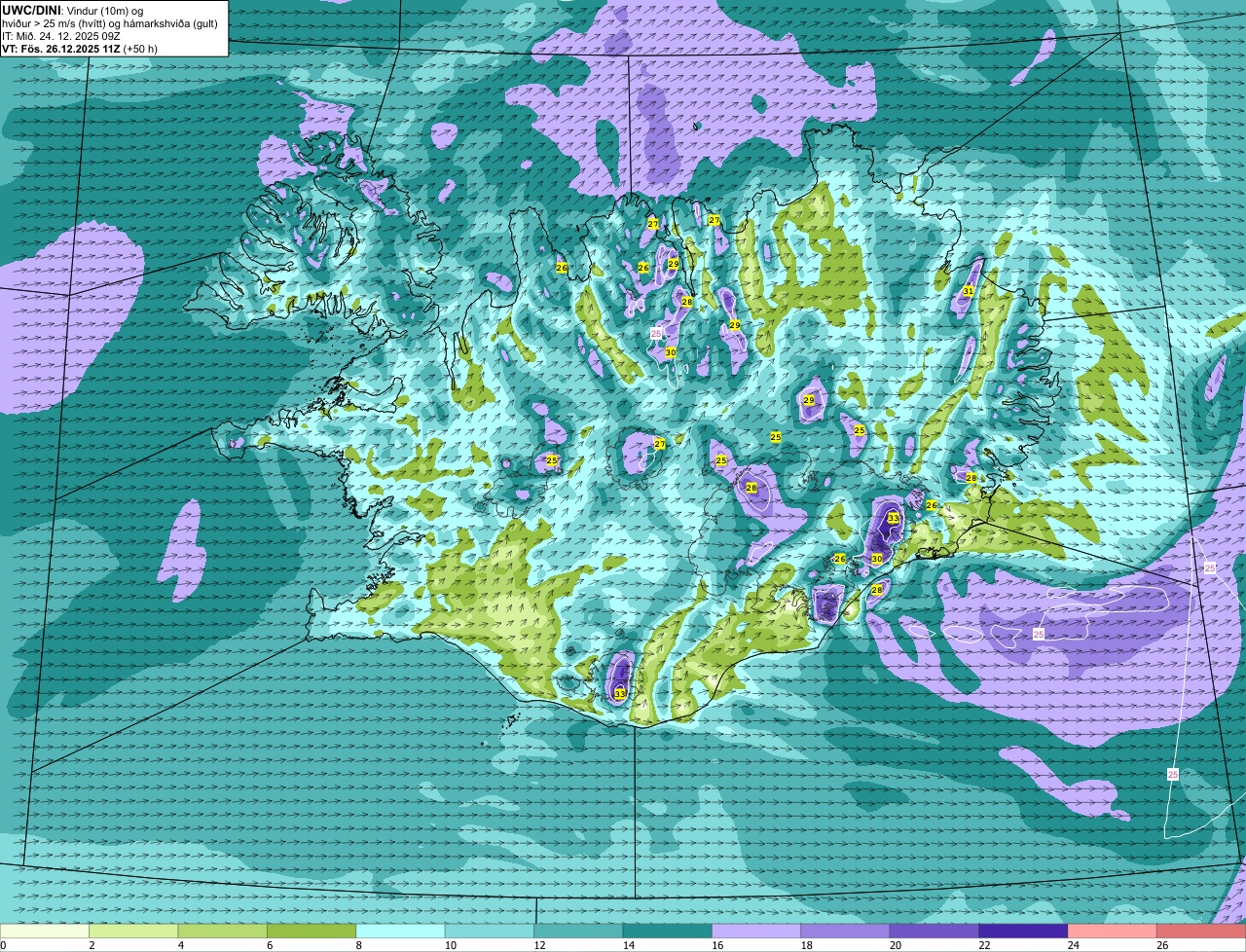Click the 8–10 m/s pale cyan legend swatch

[x=400, y=931]
